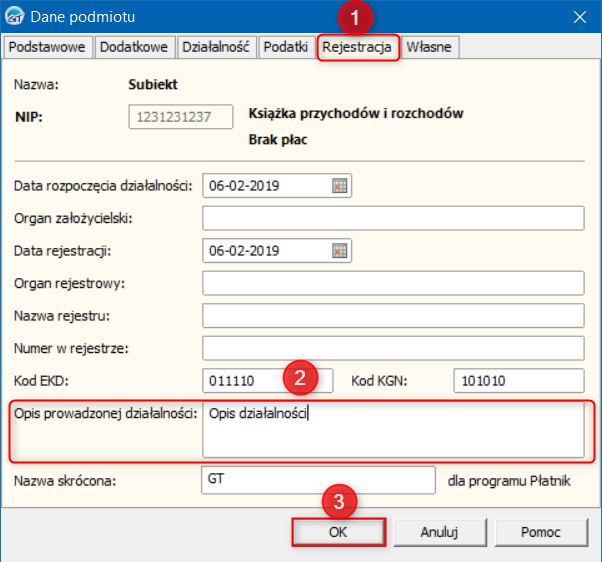Open the Podatki tab
This screenshot has width=602, height=562.
pyautogui.click(x=286, y=47)
